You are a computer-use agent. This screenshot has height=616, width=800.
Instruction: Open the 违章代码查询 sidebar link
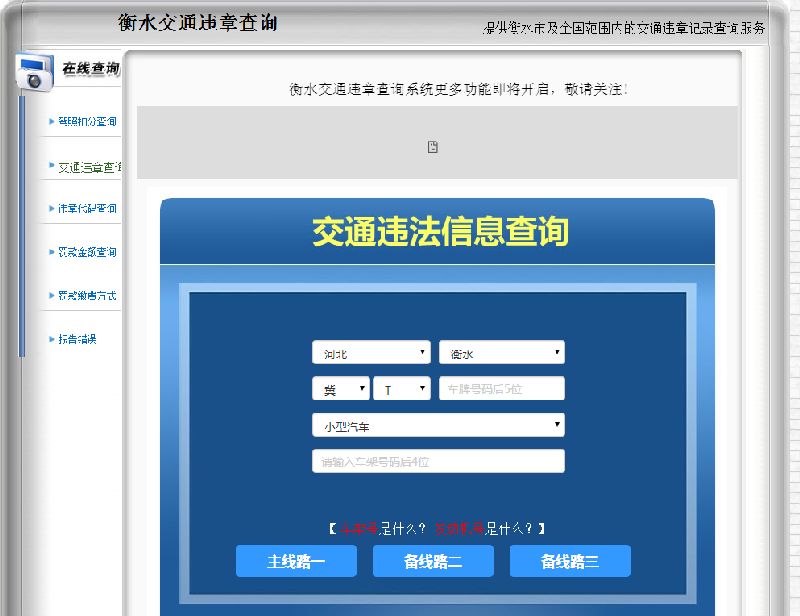(x=87, y=208)
